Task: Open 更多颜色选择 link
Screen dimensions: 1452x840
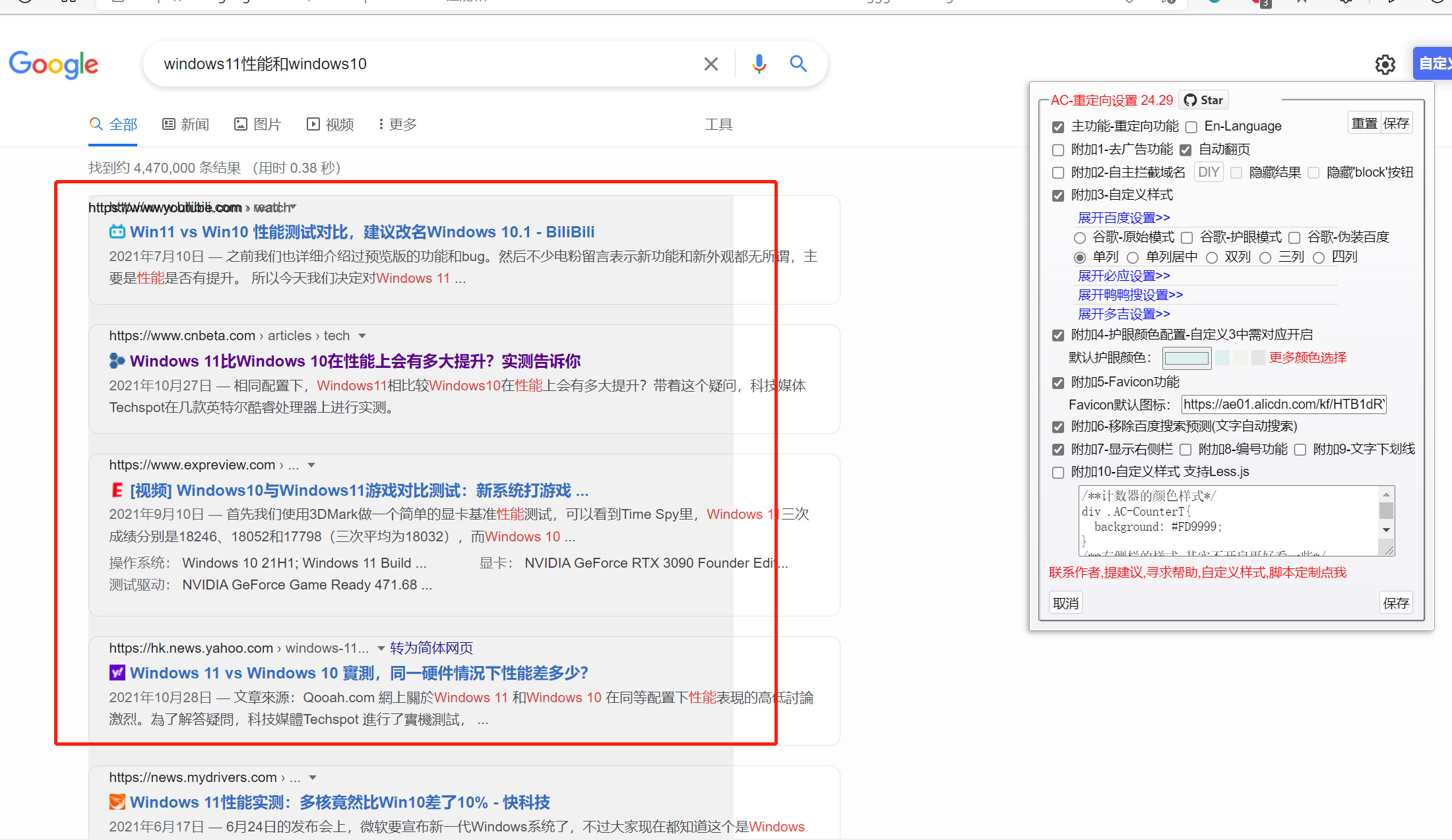Action: coord(1308,357)
